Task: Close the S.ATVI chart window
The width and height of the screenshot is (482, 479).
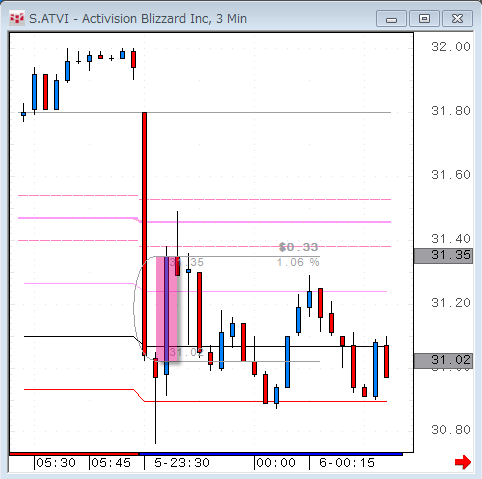Action: click(x=457, y=19)
